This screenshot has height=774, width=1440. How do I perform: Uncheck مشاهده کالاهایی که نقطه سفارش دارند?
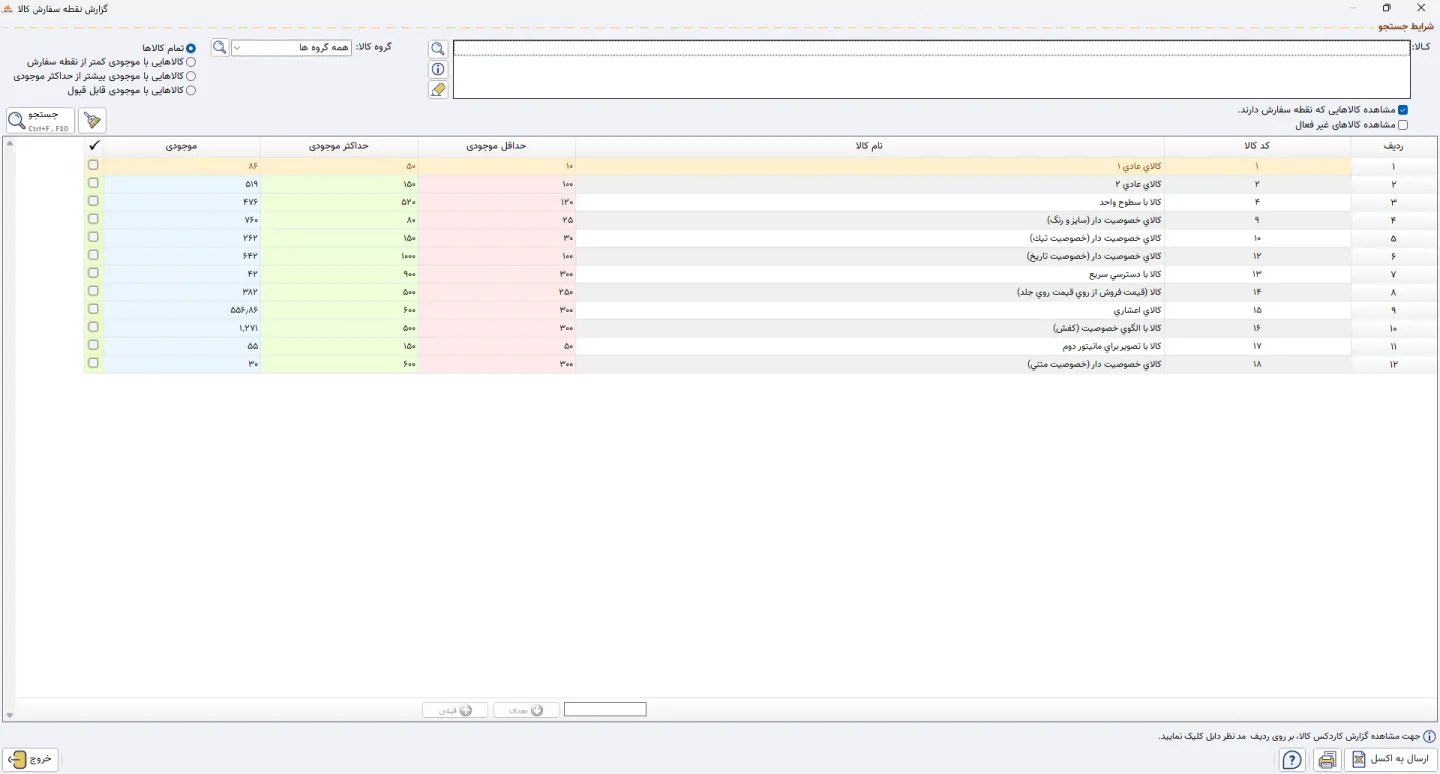pos(1403,110)
